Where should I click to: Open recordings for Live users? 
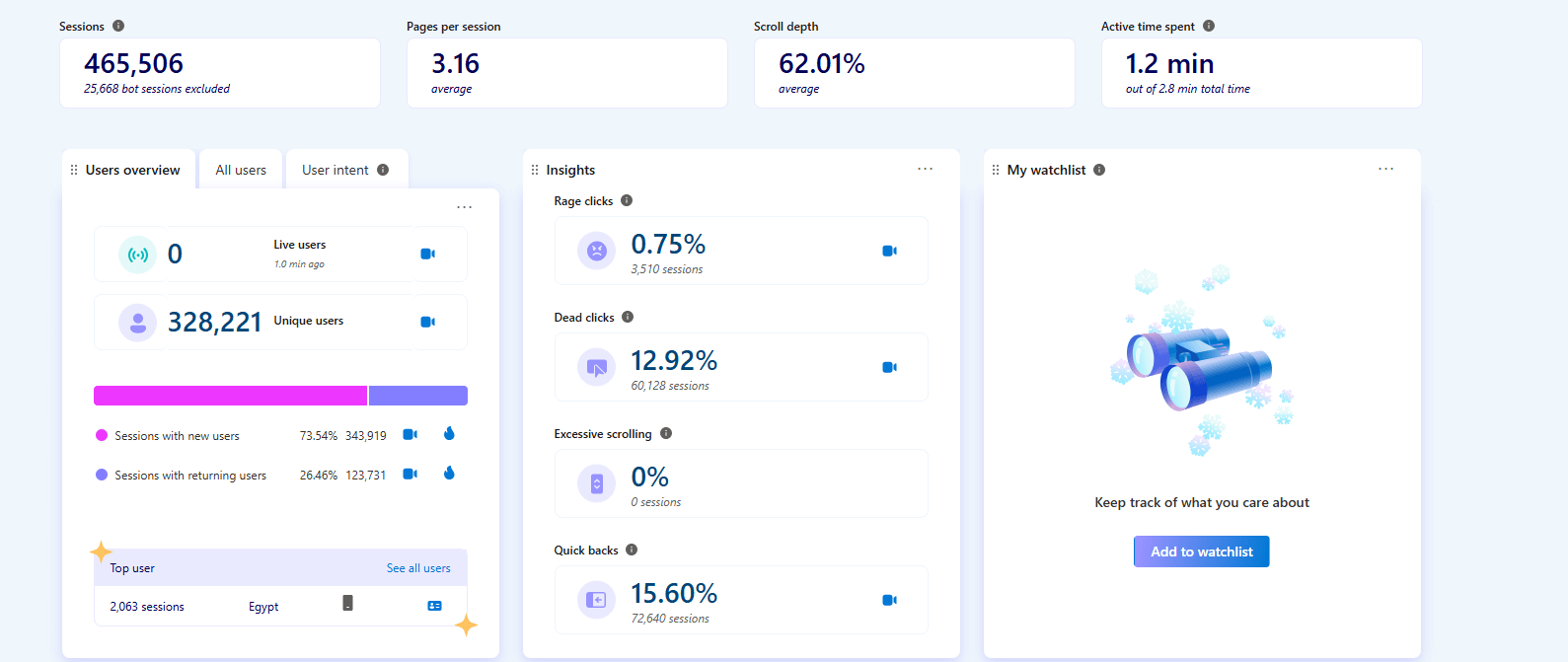[427, 255]
